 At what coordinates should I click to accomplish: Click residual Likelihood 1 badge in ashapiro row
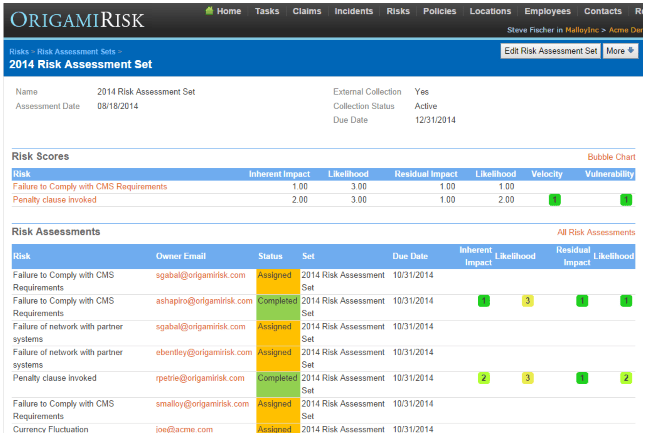pos(626,301)
